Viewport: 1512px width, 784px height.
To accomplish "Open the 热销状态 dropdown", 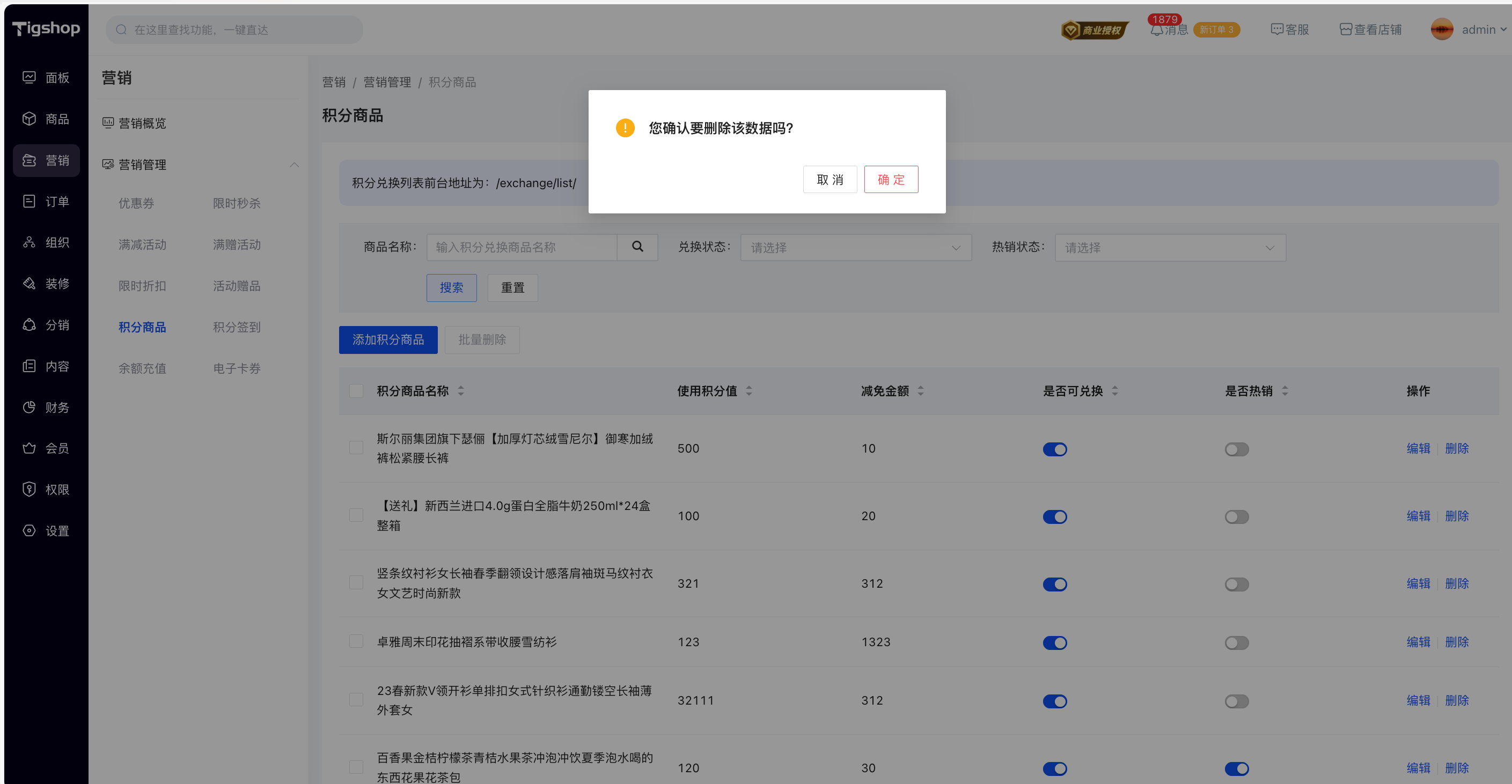I will pyautogui.click(x=1170, y=248).
